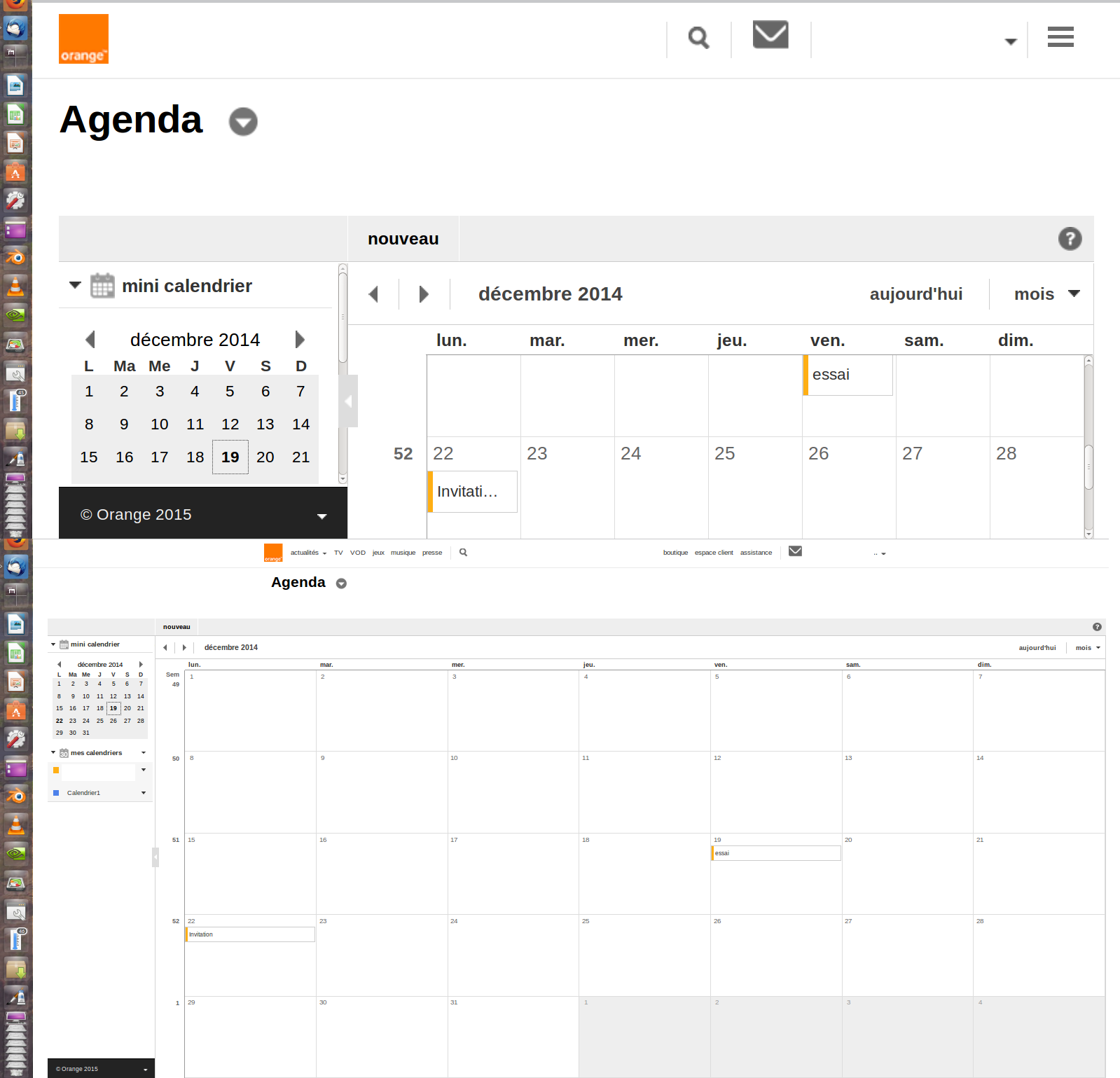Click the small 'aujourd'hui' button
Viewport: 1120px width, 1078px height.
coord(1037,648)
